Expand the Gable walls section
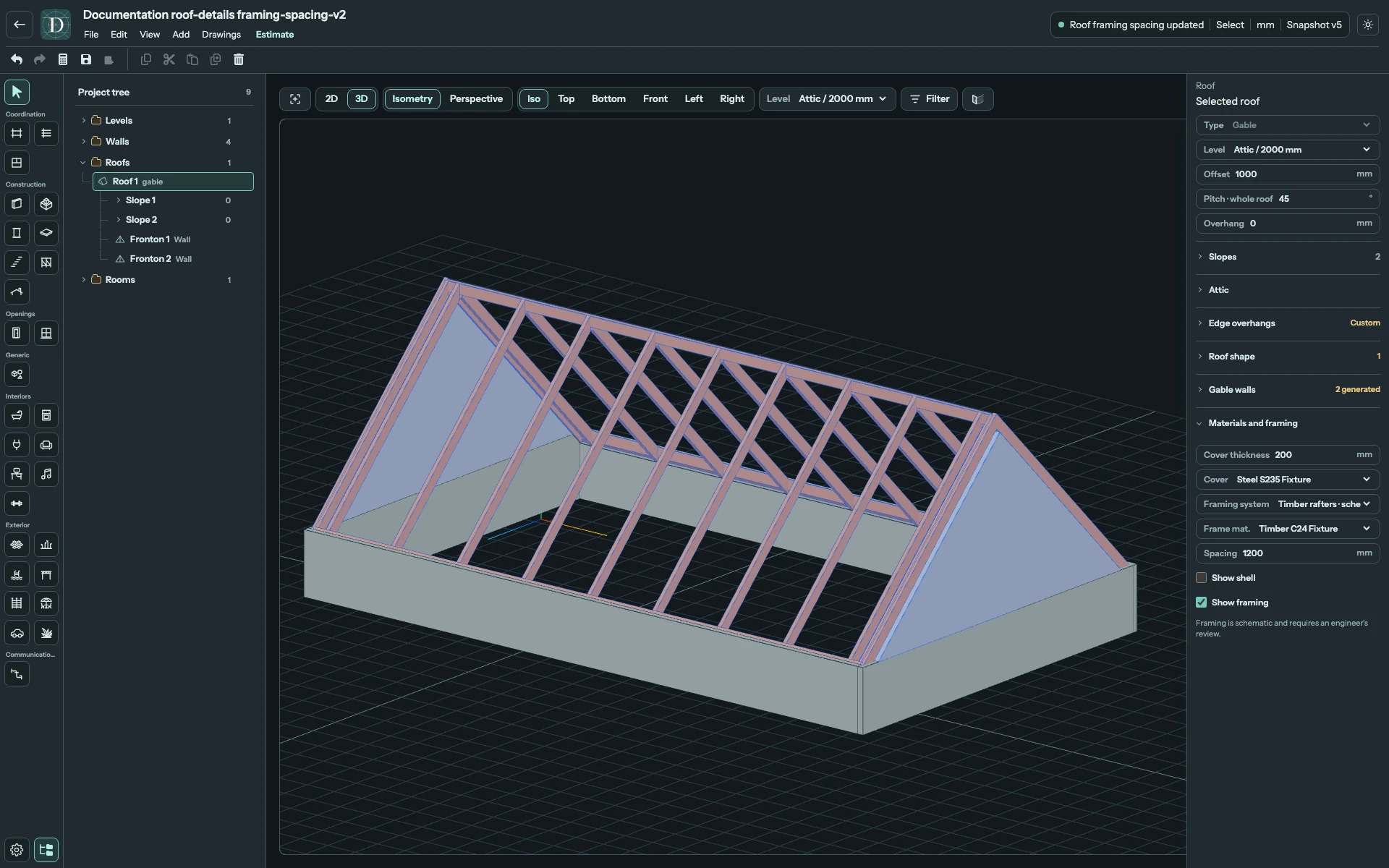This screenshot has width=1389, height=868. pos(1288,390)
